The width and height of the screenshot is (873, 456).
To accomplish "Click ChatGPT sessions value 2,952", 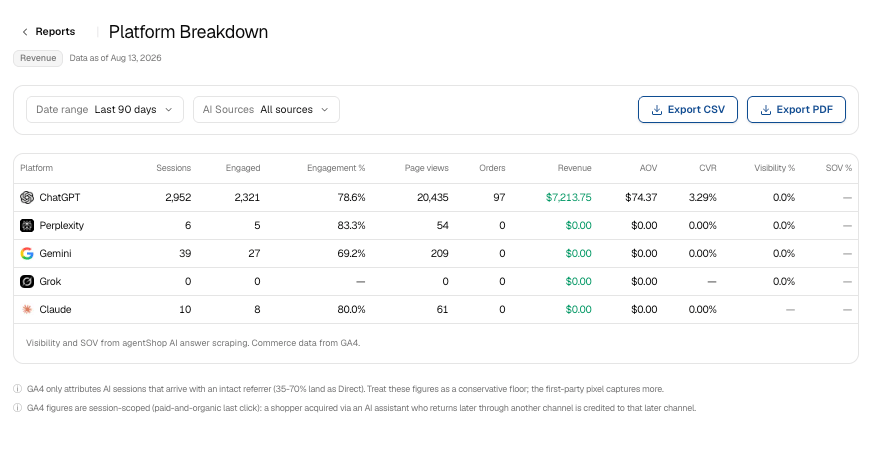I will (x=178, y=198).
